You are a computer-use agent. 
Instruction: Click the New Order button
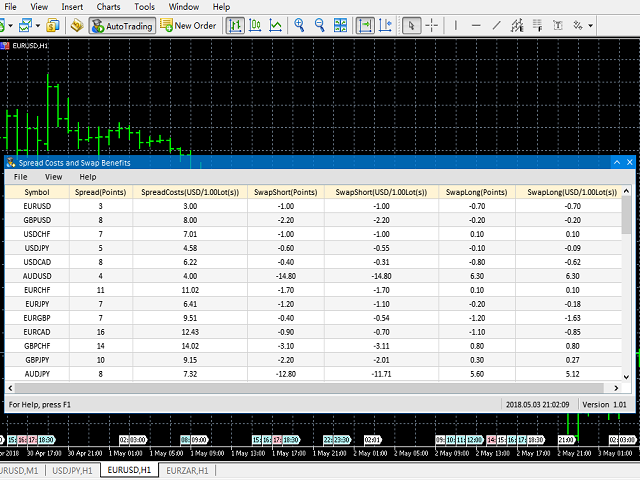tap(187, 26)
